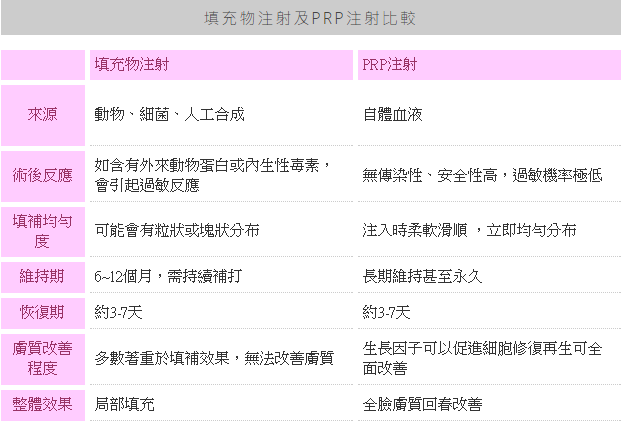
Task: Click the 膚質改善程度 row label
Action: pyautogui.click(x=43, y=359)
